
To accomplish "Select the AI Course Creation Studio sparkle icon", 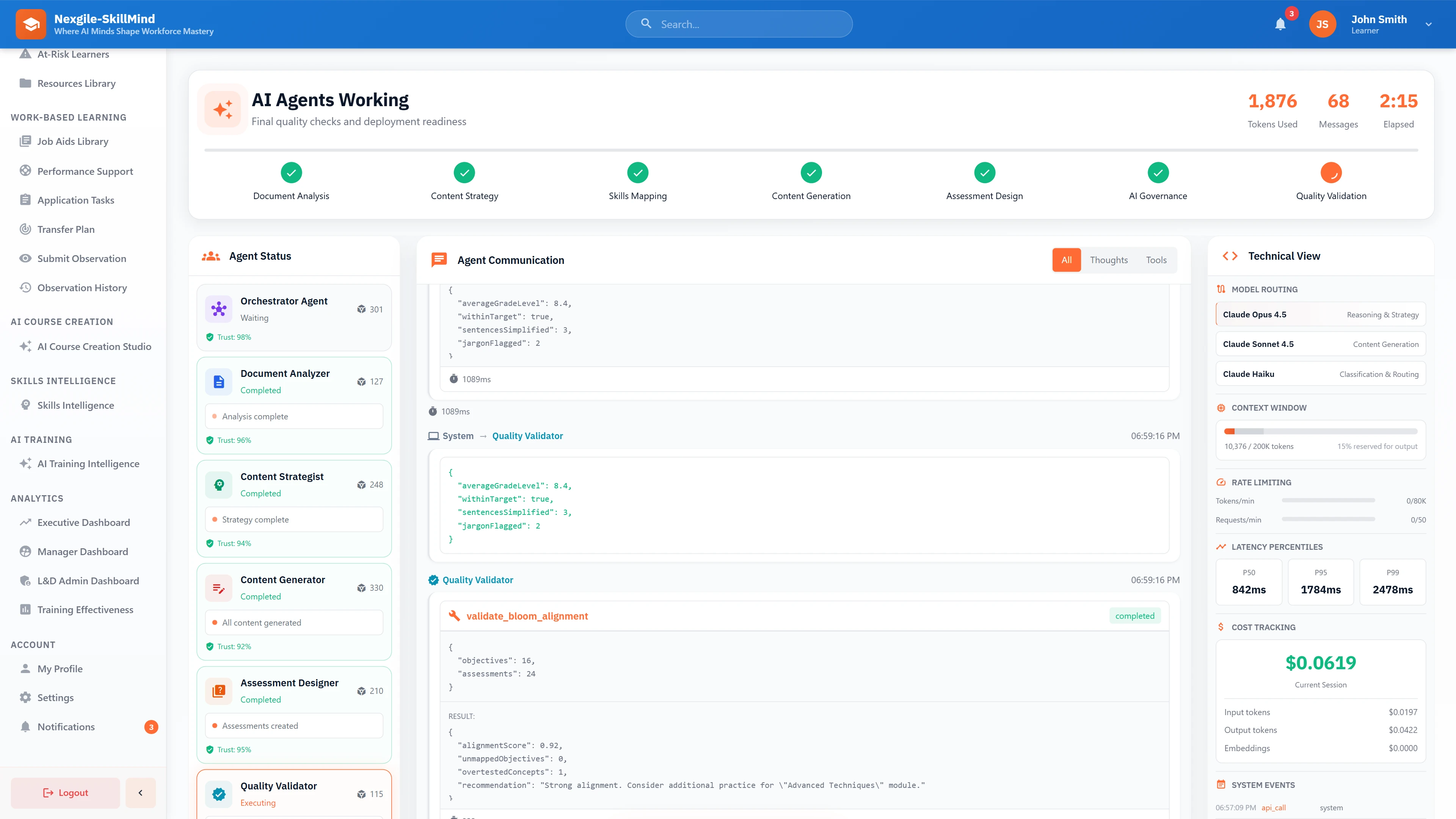I will point(25,346).
